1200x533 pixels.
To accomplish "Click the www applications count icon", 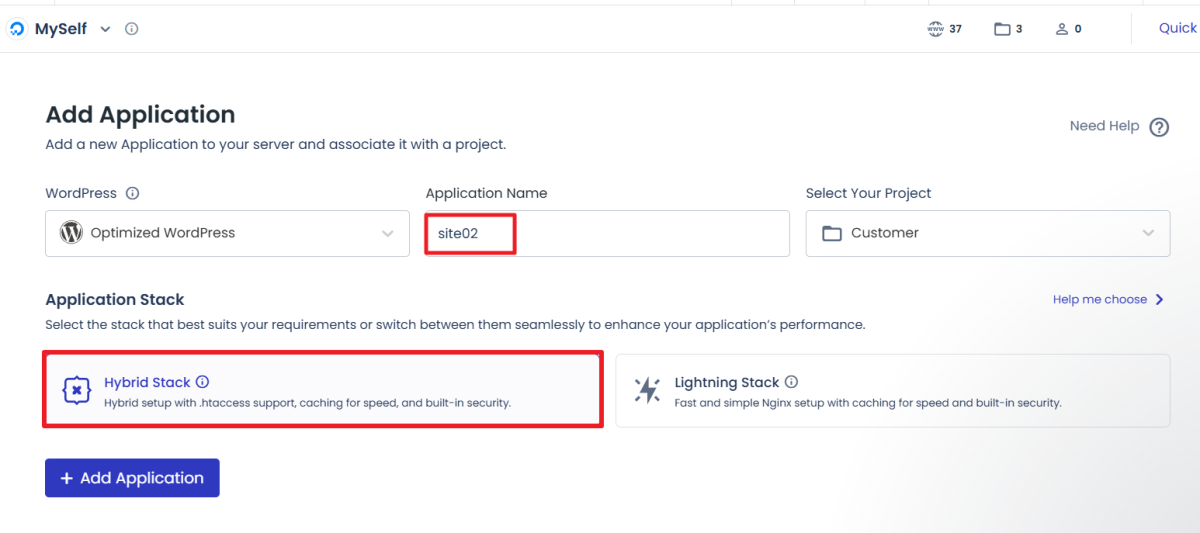I will coord(936,29).
